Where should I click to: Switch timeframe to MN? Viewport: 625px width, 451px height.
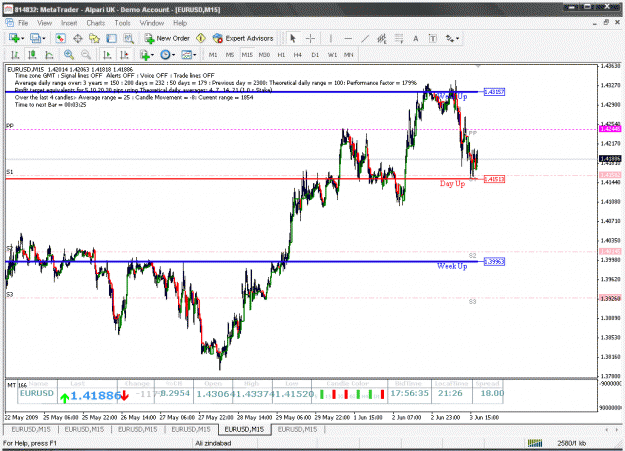[349, 55]
